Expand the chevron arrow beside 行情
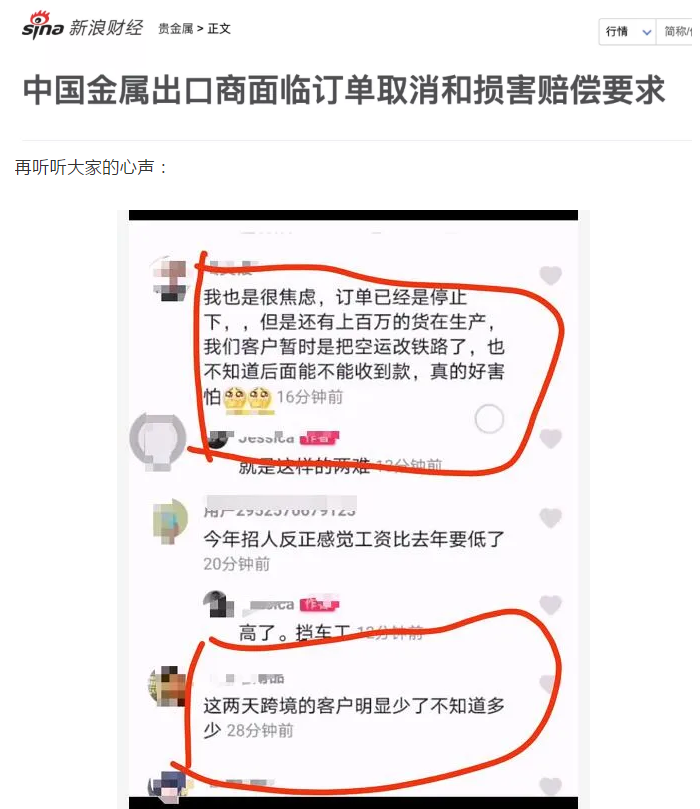Viewport: 700px width, 809px height. pos(646,33)
